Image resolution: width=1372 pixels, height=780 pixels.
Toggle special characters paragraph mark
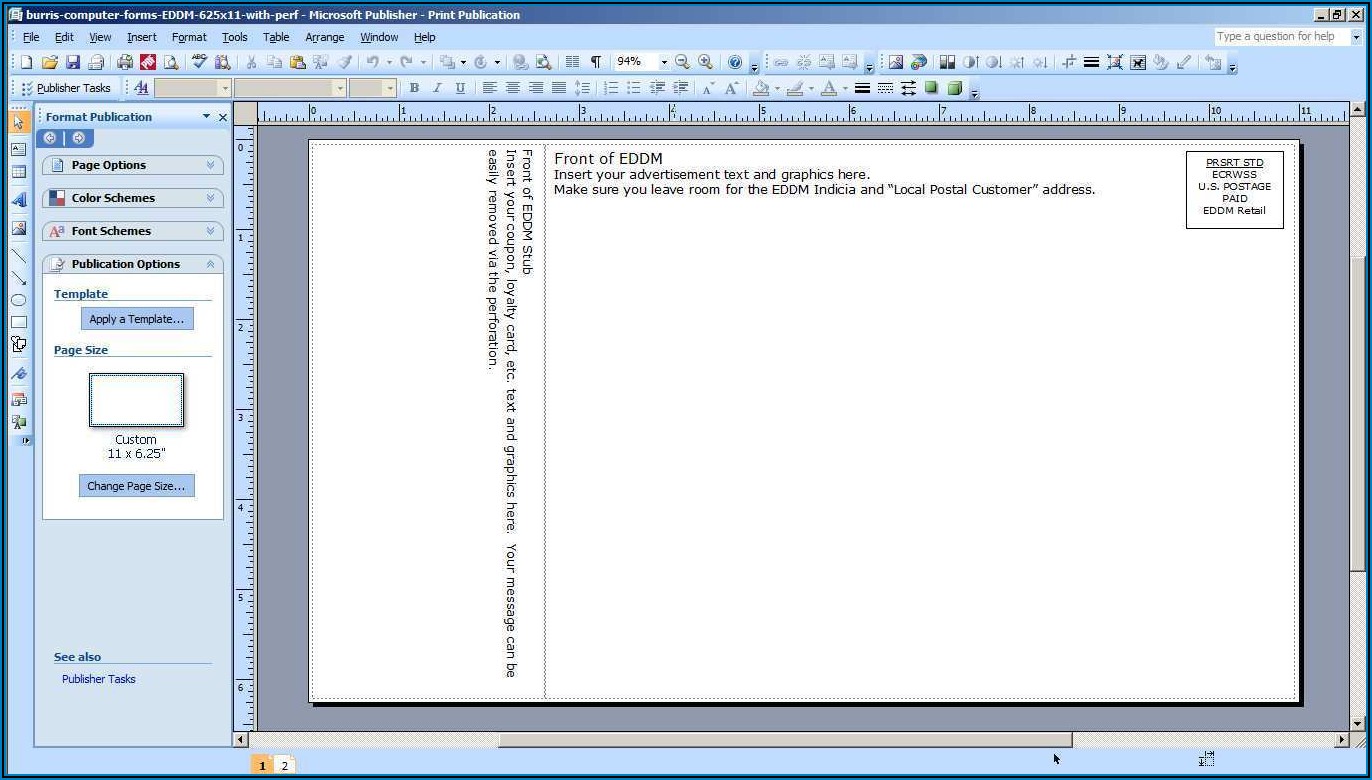(x=596, y=62)
